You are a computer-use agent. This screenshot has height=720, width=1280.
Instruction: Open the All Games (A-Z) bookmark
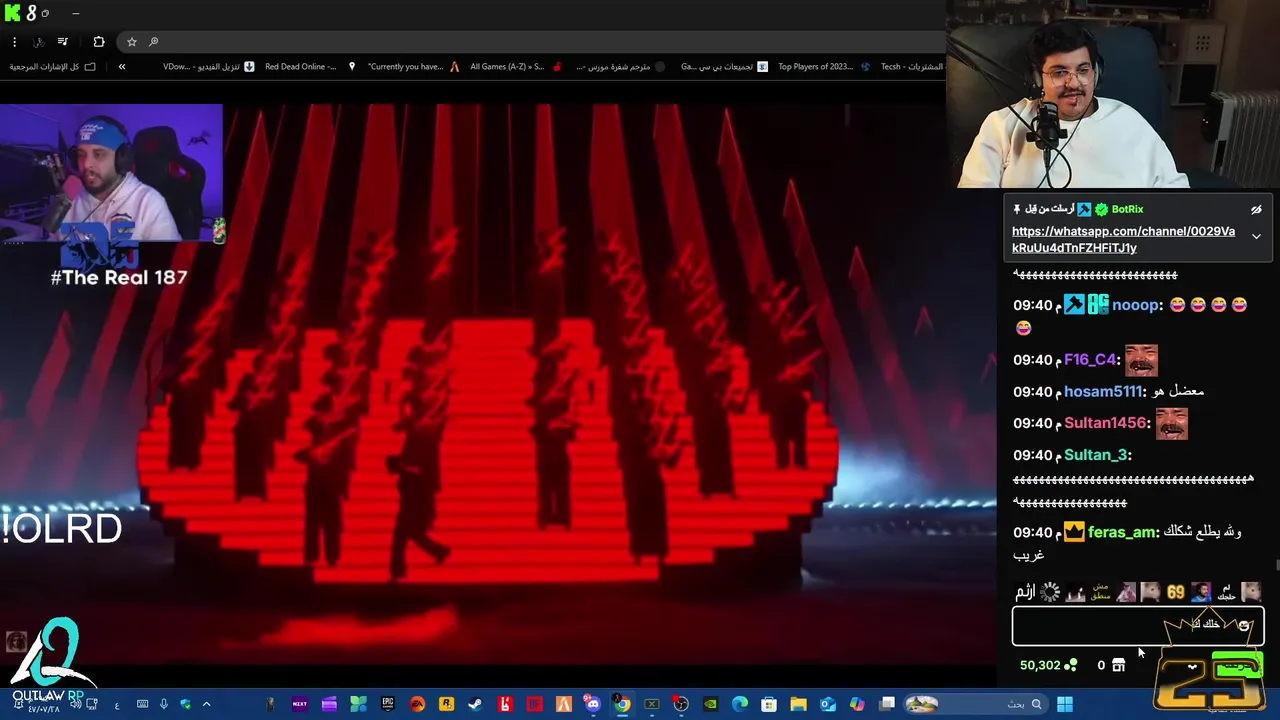click(516, 67)
